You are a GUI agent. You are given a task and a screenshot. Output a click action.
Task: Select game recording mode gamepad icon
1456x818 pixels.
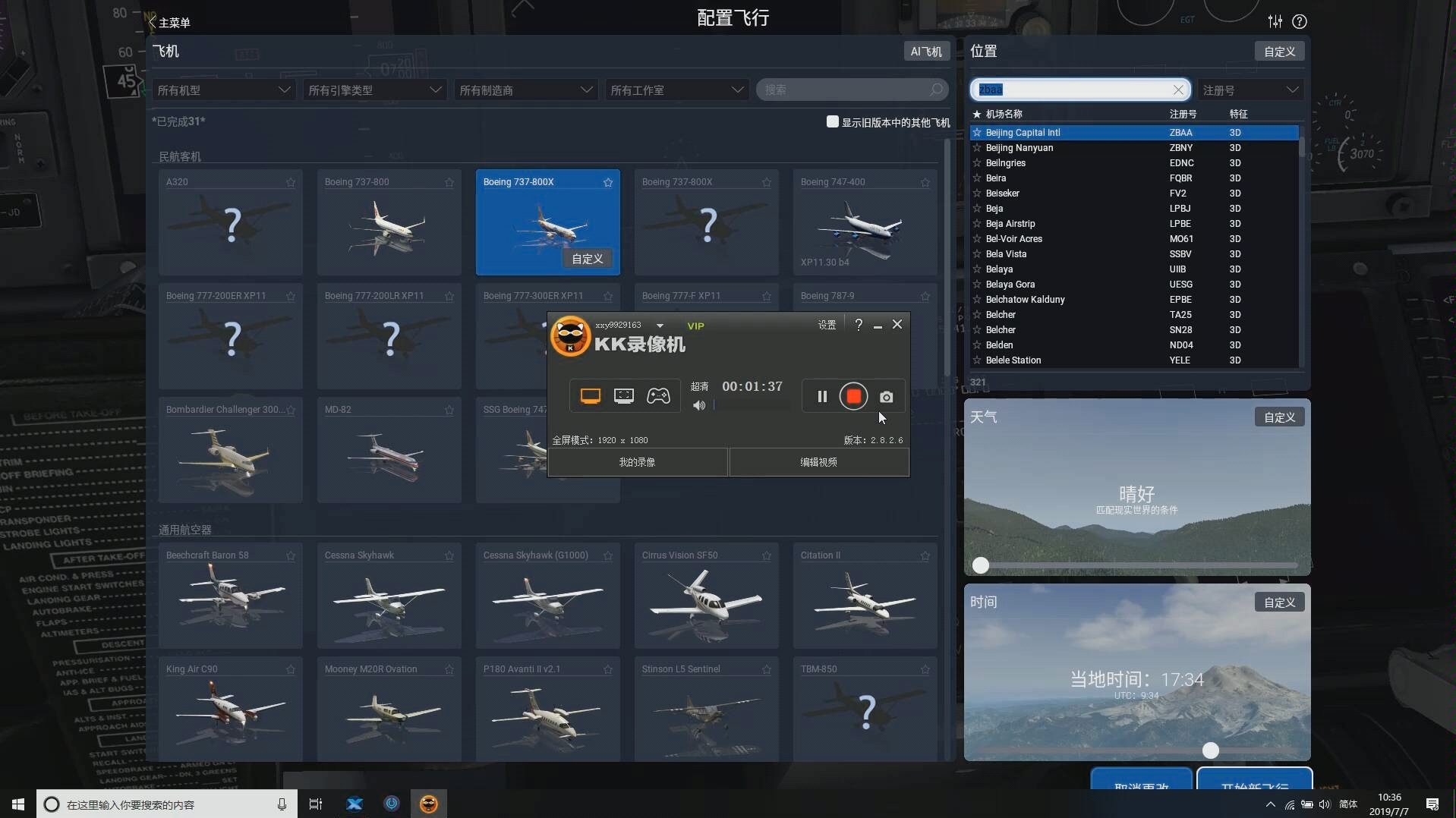[658, 396]
